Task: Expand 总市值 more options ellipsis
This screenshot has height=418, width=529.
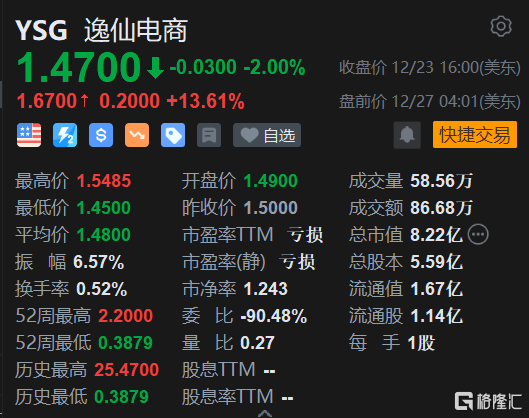Action: tap(478, 234)
